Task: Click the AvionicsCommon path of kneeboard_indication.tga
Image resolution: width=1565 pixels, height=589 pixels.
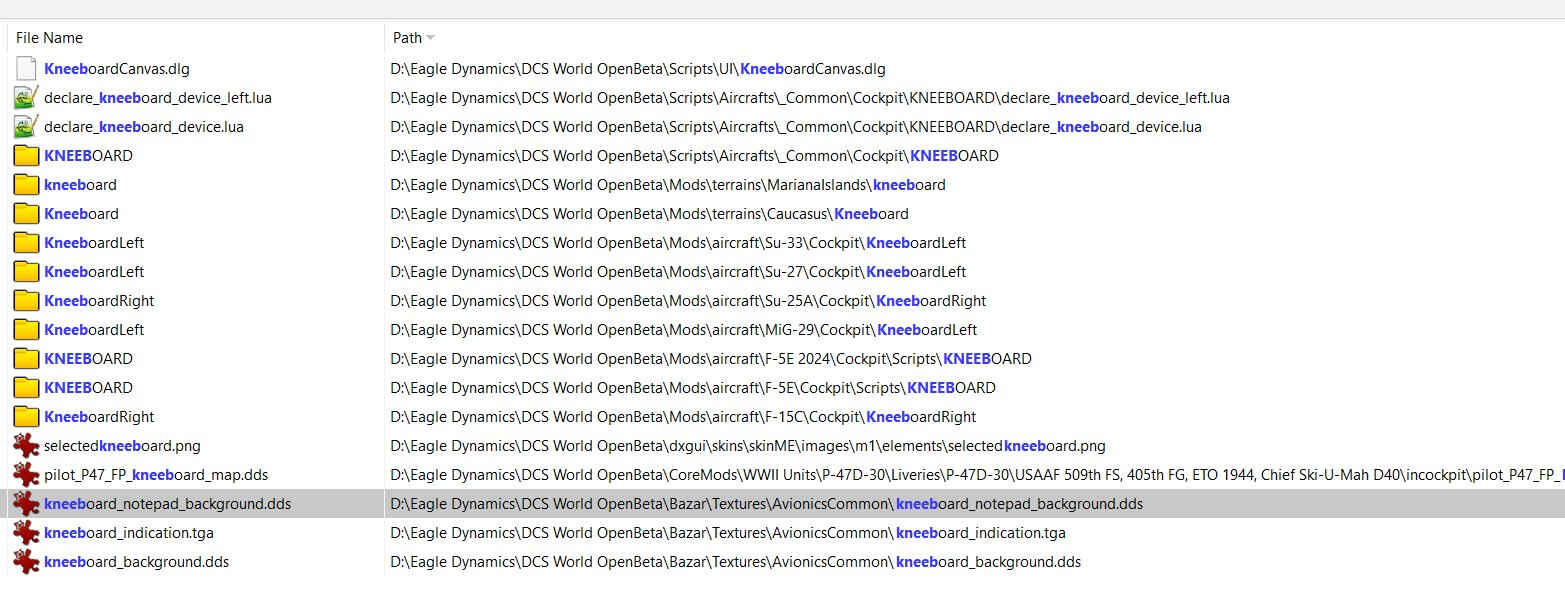Action: coord(728,533)
